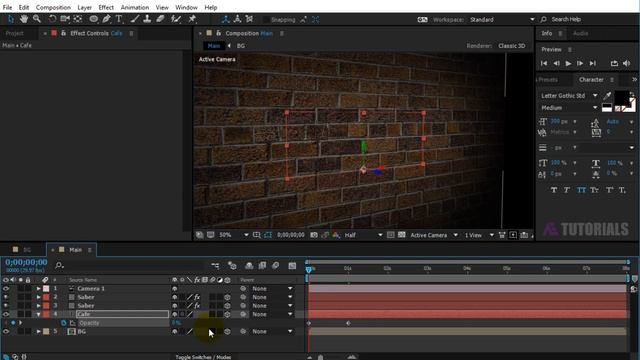Open the Active Camera view dropdown
Viewport: 640px width, 360px height.
[x=434, y=235]
